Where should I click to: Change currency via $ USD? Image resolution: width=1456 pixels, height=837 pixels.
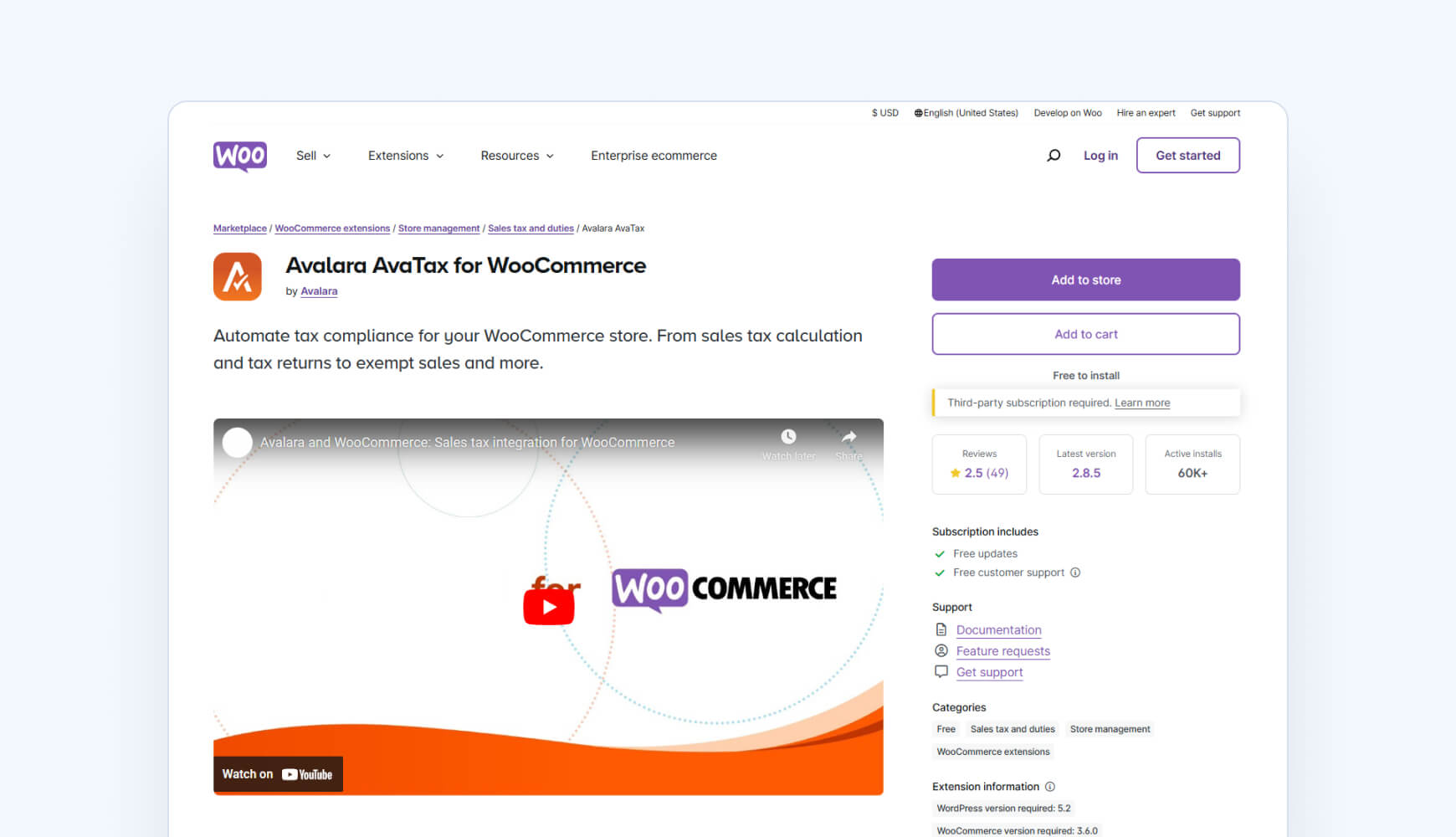(885, 113)
